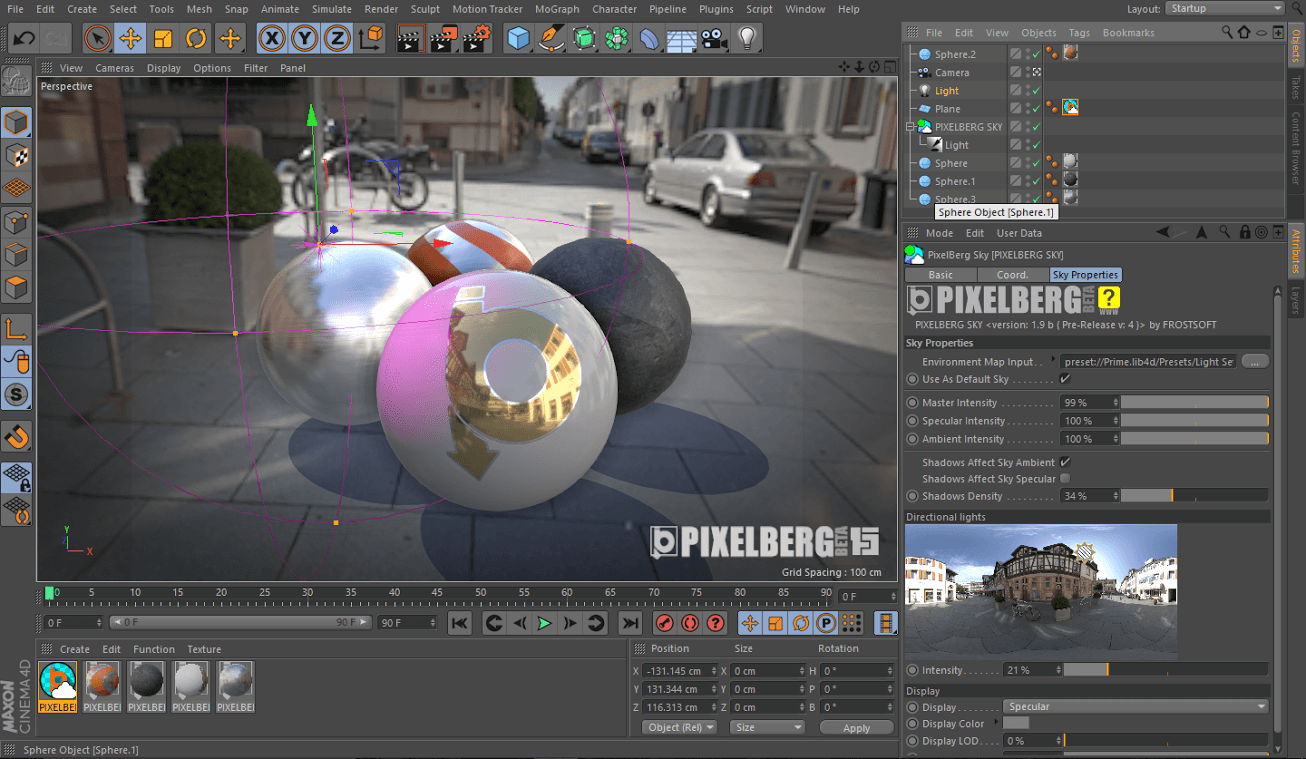Open the Display Specular dropdown
Screen dimensions: 1306x759
point(1136,706)
